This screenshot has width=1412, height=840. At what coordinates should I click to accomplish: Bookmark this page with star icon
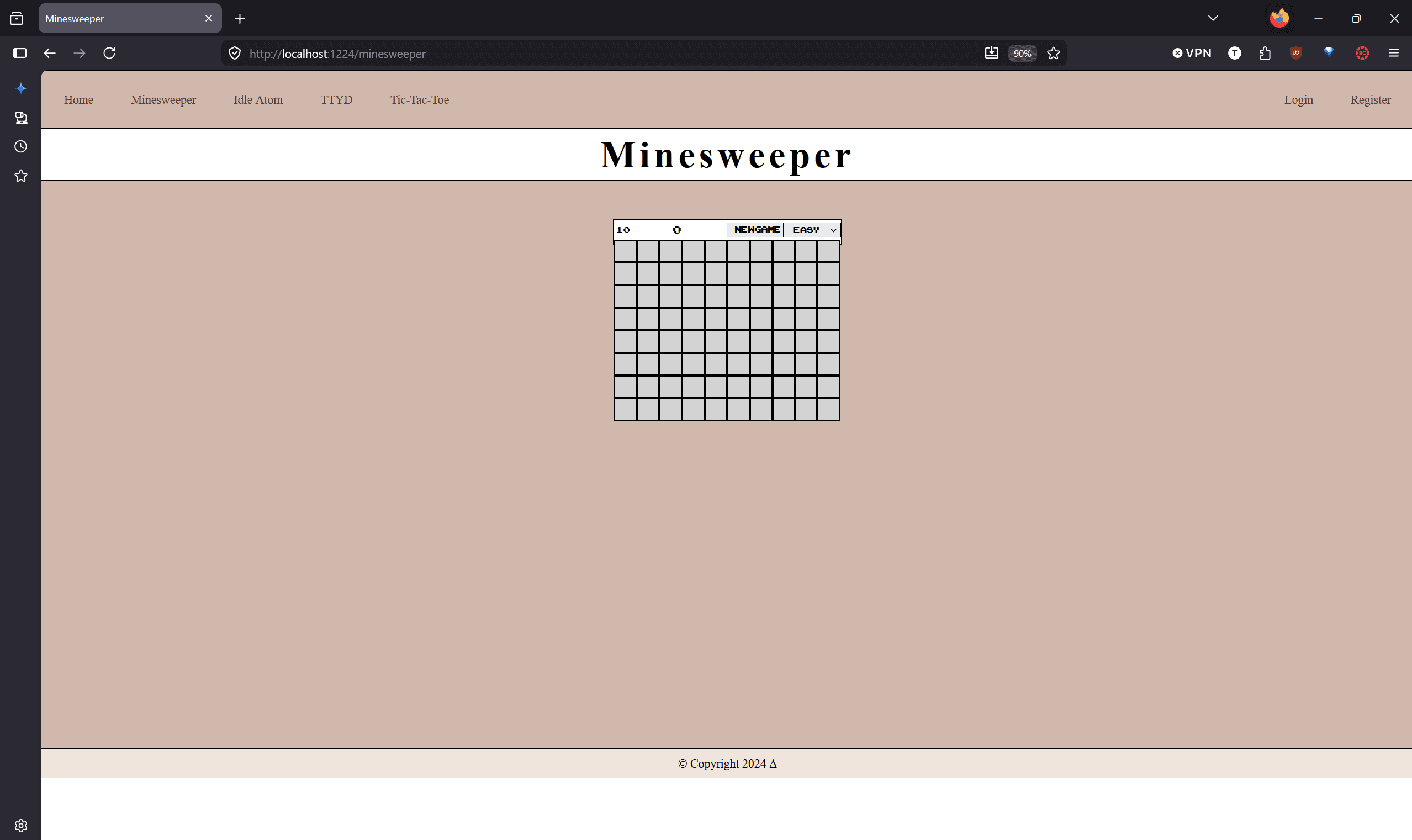click(x=1053, y=53)
